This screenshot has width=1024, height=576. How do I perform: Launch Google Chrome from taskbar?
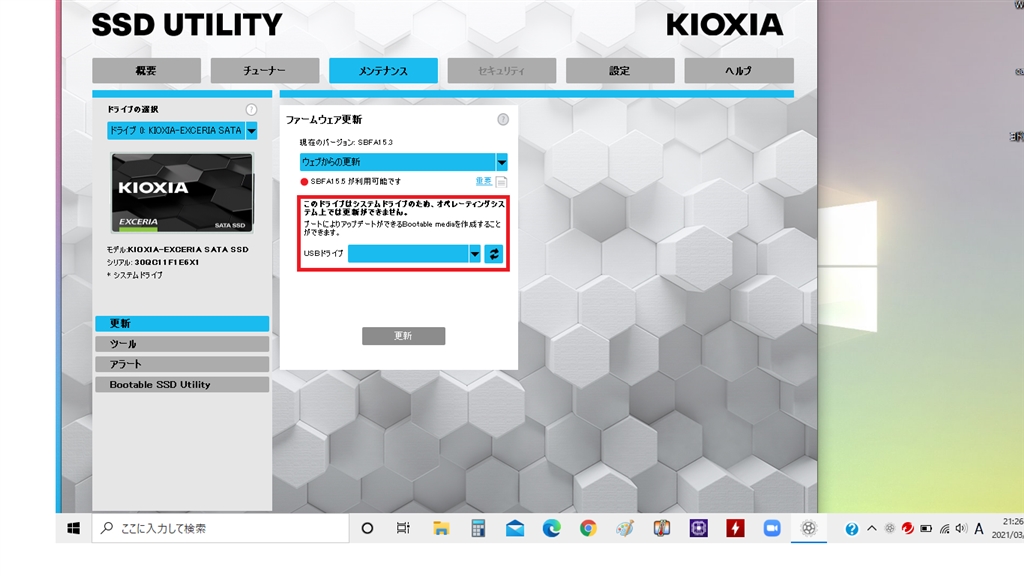click(588, 528)
